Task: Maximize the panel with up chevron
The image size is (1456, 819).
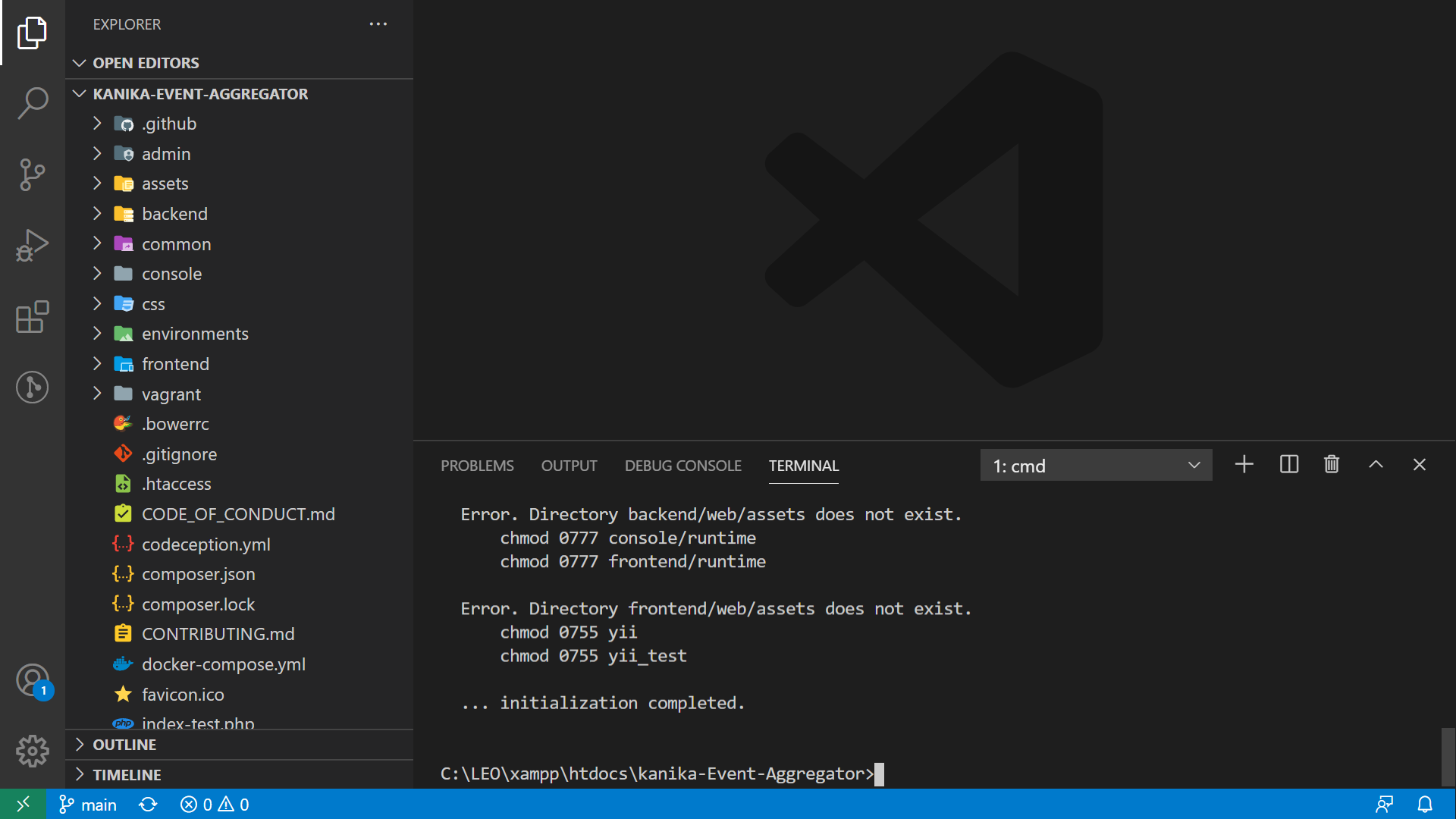Action: (x=1376, y=465)
